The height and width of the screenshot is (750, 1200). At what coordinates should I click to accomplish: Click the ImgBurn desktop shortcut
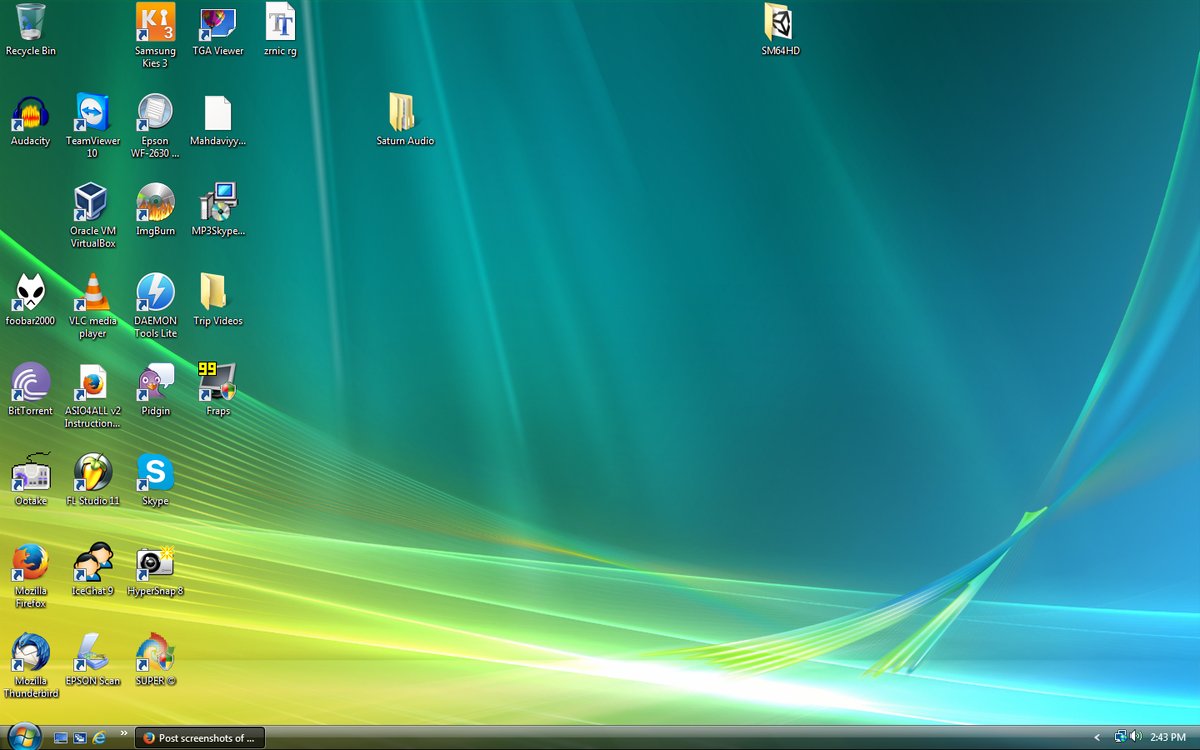[155, 203]
